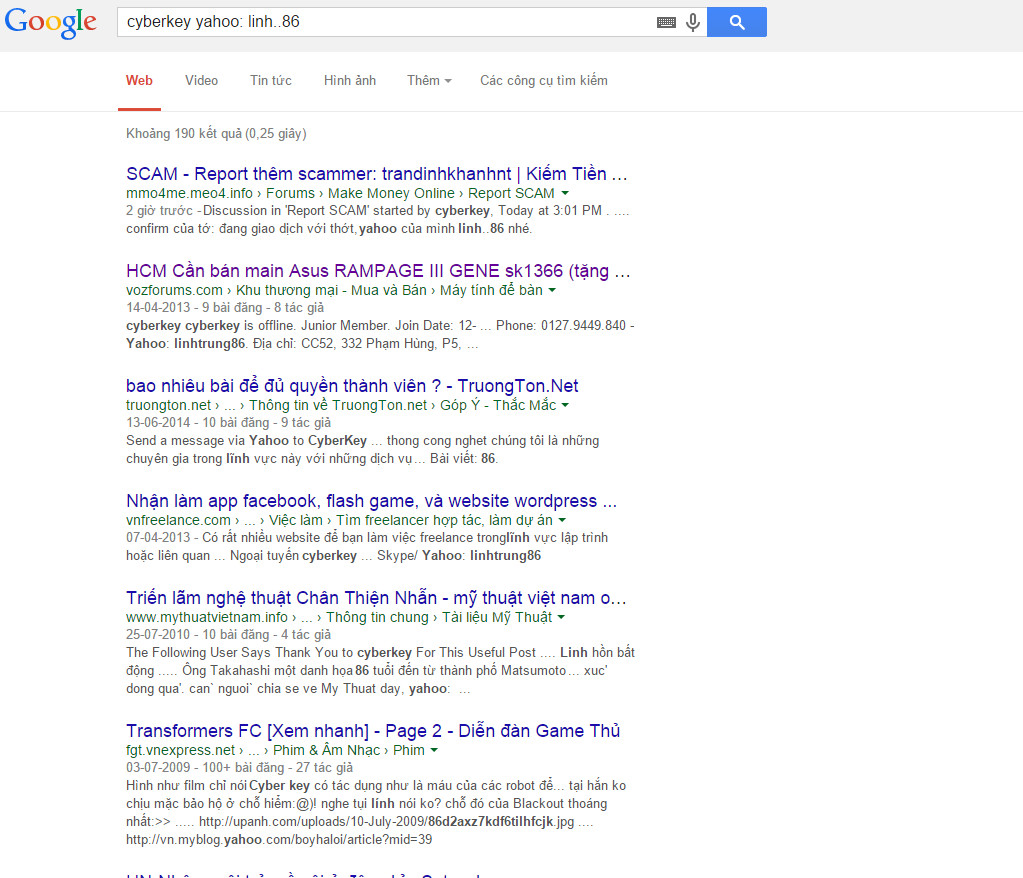Open Nhận làm app facebook result
Screen dimensions: 1023x878
tap(371, 501)
